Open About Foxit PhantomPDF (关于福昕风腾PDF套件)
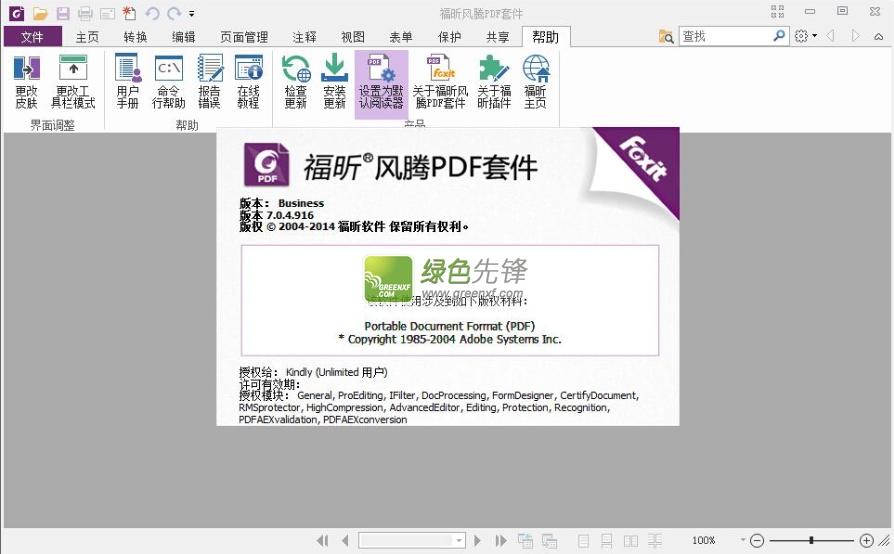 pos(441,82)
